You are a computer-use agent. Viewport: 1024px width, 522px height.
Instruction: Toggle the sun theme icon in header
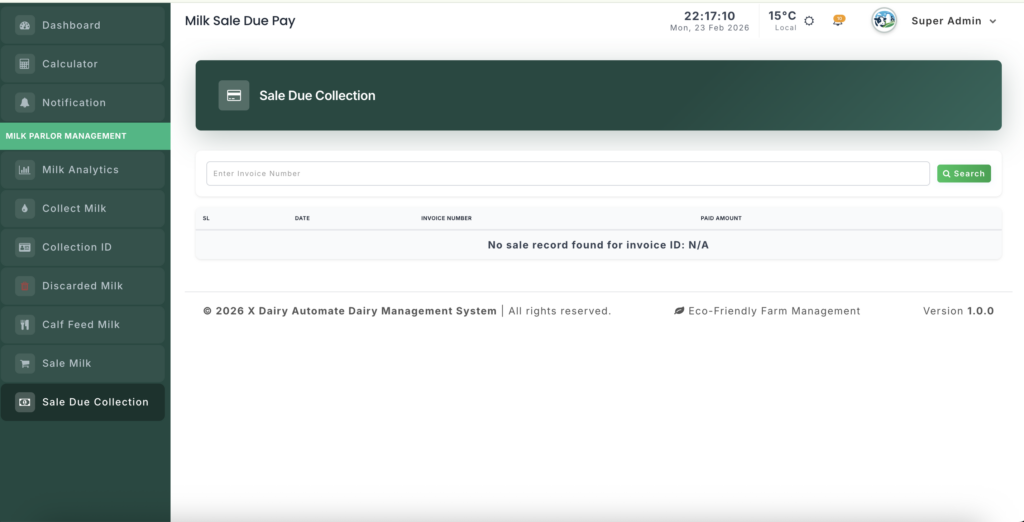[809, 21]
